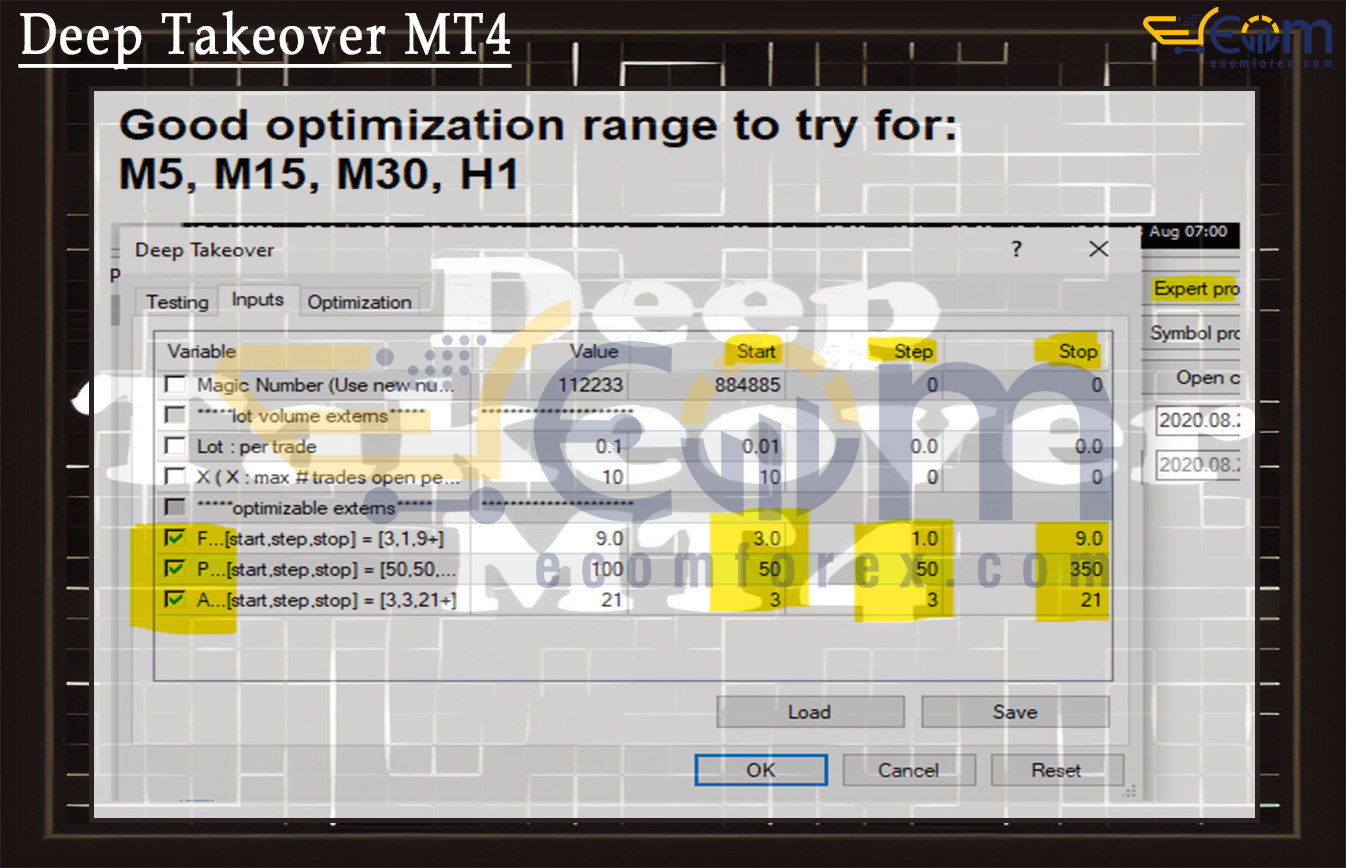Uncheck the P...[50,50,...] parameter checkbox
1346x868 pixels.
175,569
